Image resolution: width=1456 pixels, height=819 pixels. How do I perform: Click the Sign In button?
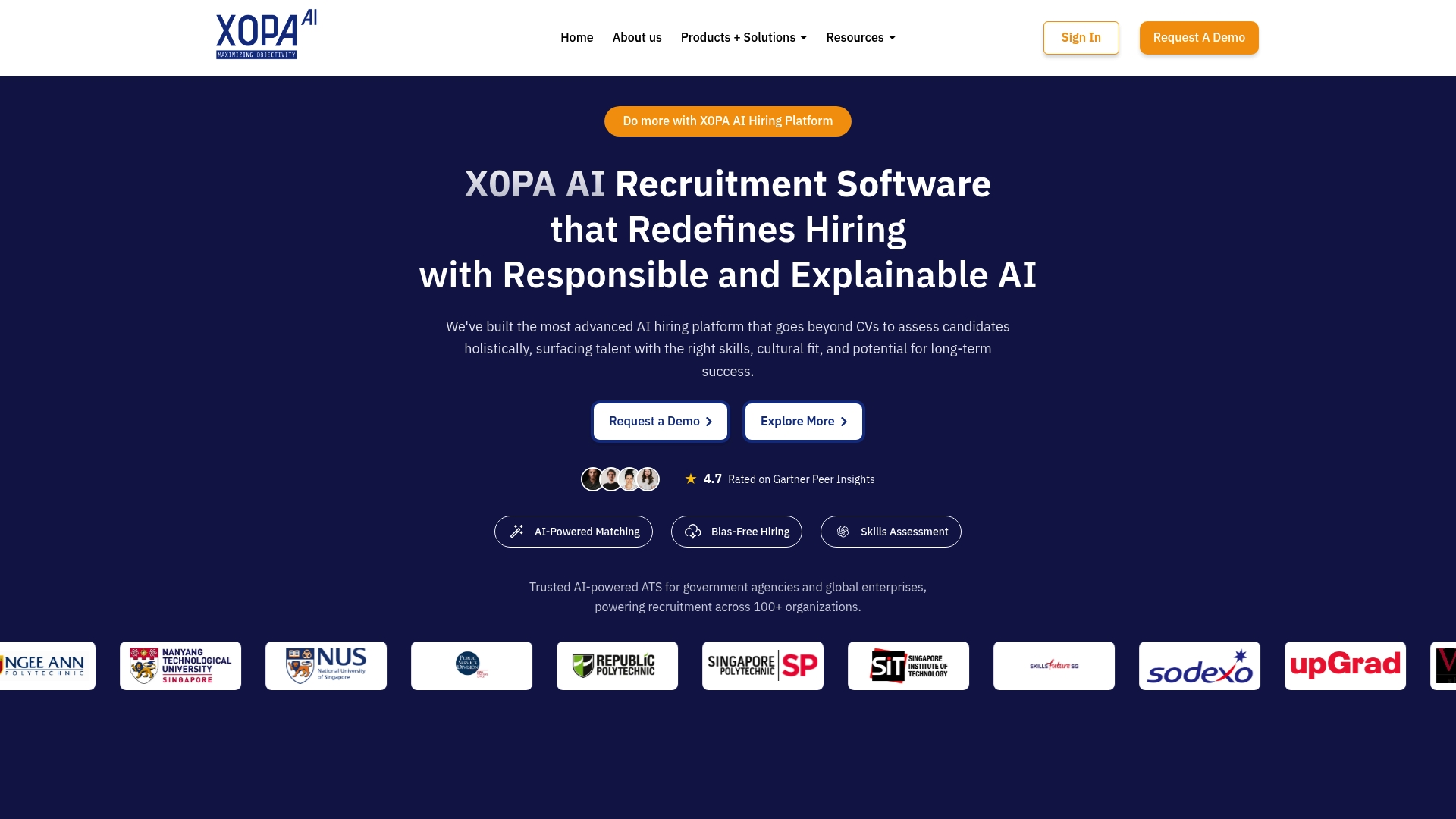coord(1081,37)
